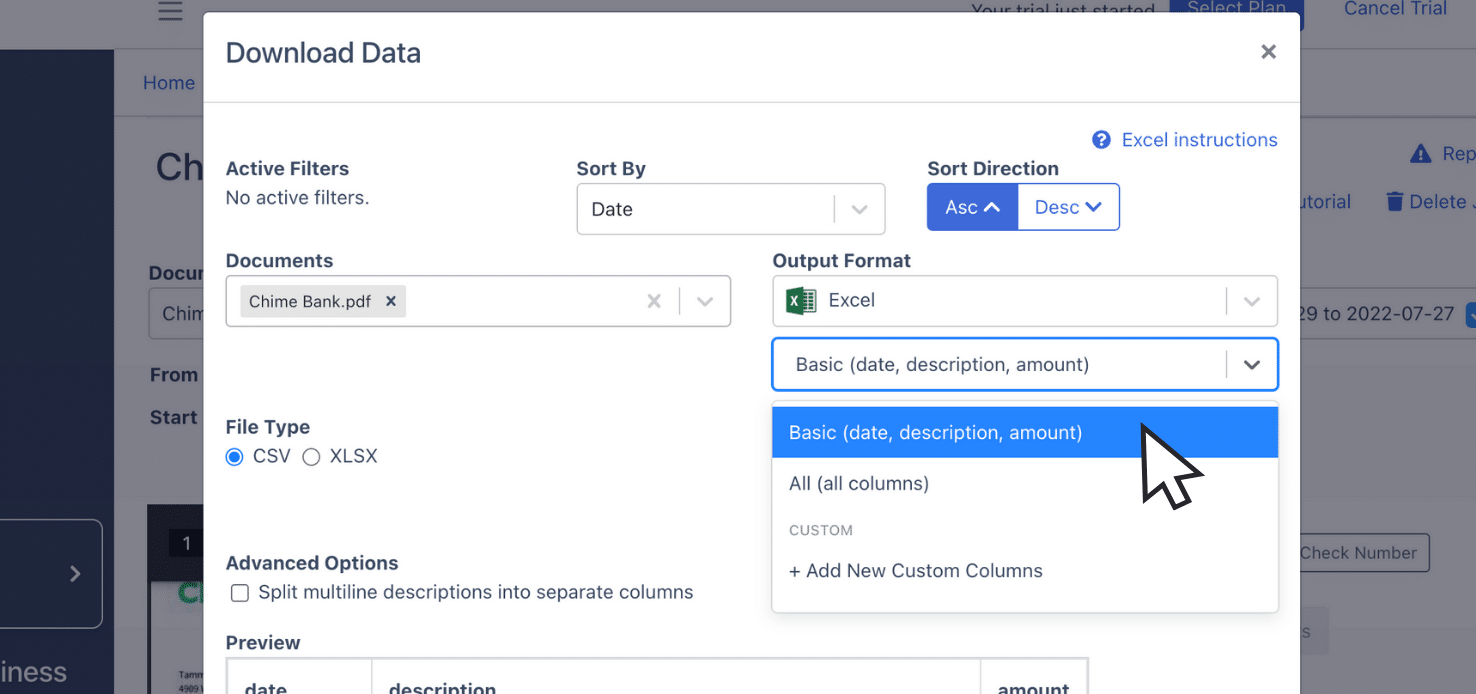1476x694 pixels.
Task: Remove the Chime Bank.pdf document chip
Action: (x=391, y=300)
